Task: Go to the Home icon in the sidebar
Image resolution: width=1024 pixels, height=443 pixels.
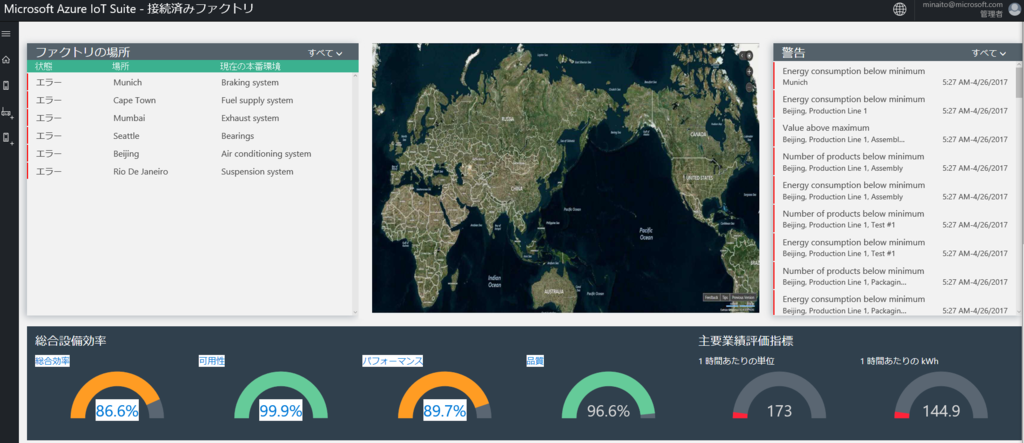Action: coord(6,59)
